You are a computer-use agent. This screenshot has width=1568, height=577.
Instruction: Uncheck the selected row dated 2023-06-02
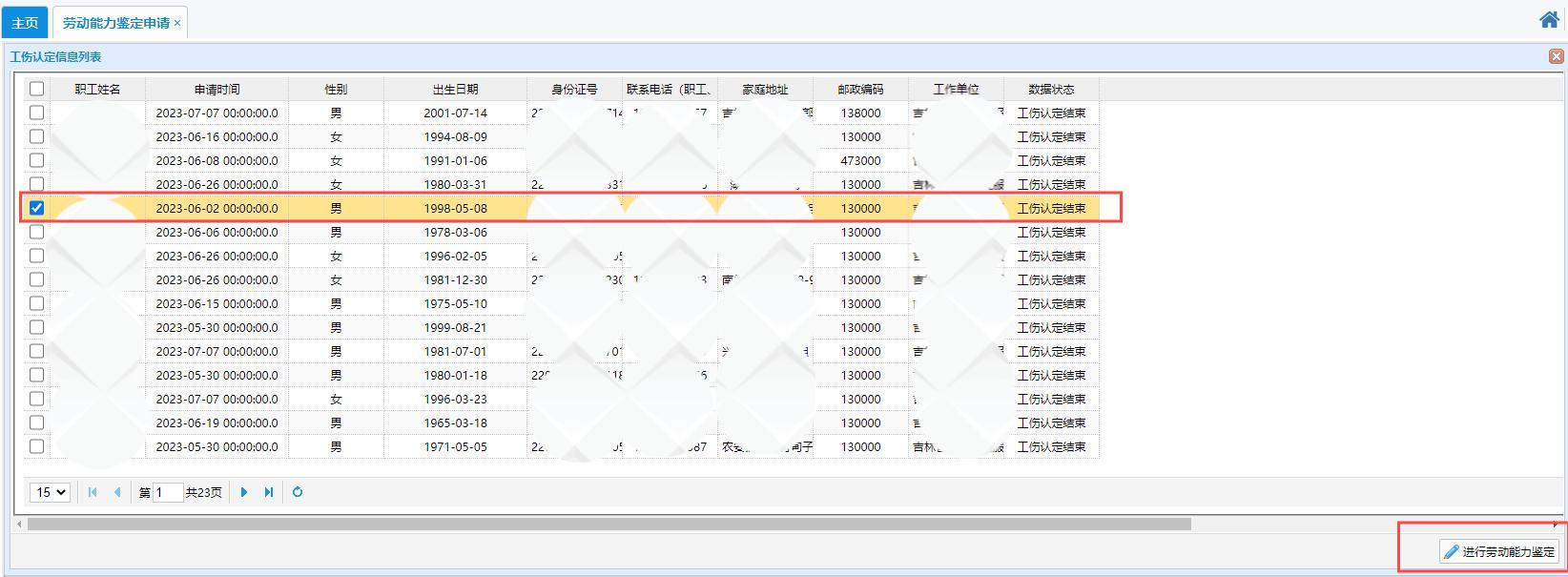pos(36,208)
